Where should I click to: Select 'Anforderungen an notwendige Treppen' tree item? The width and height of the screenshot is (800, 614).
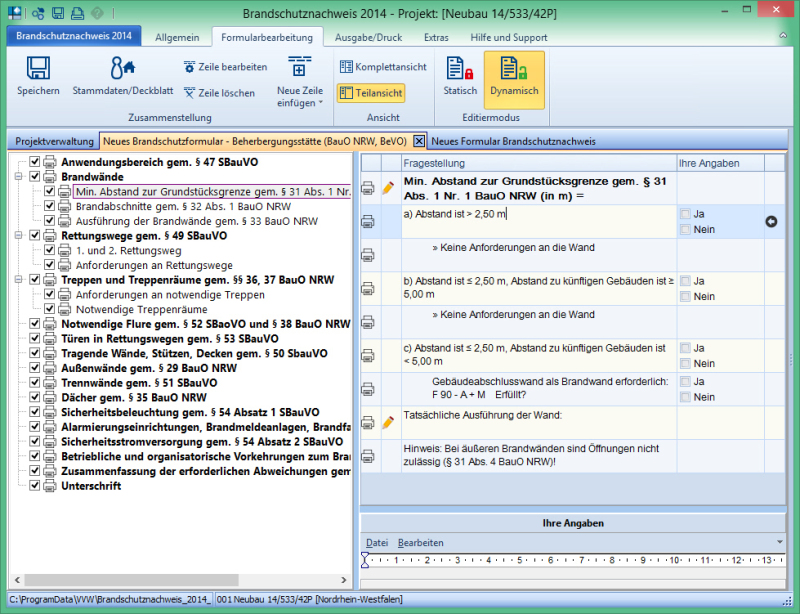click(x=170, y=294)
